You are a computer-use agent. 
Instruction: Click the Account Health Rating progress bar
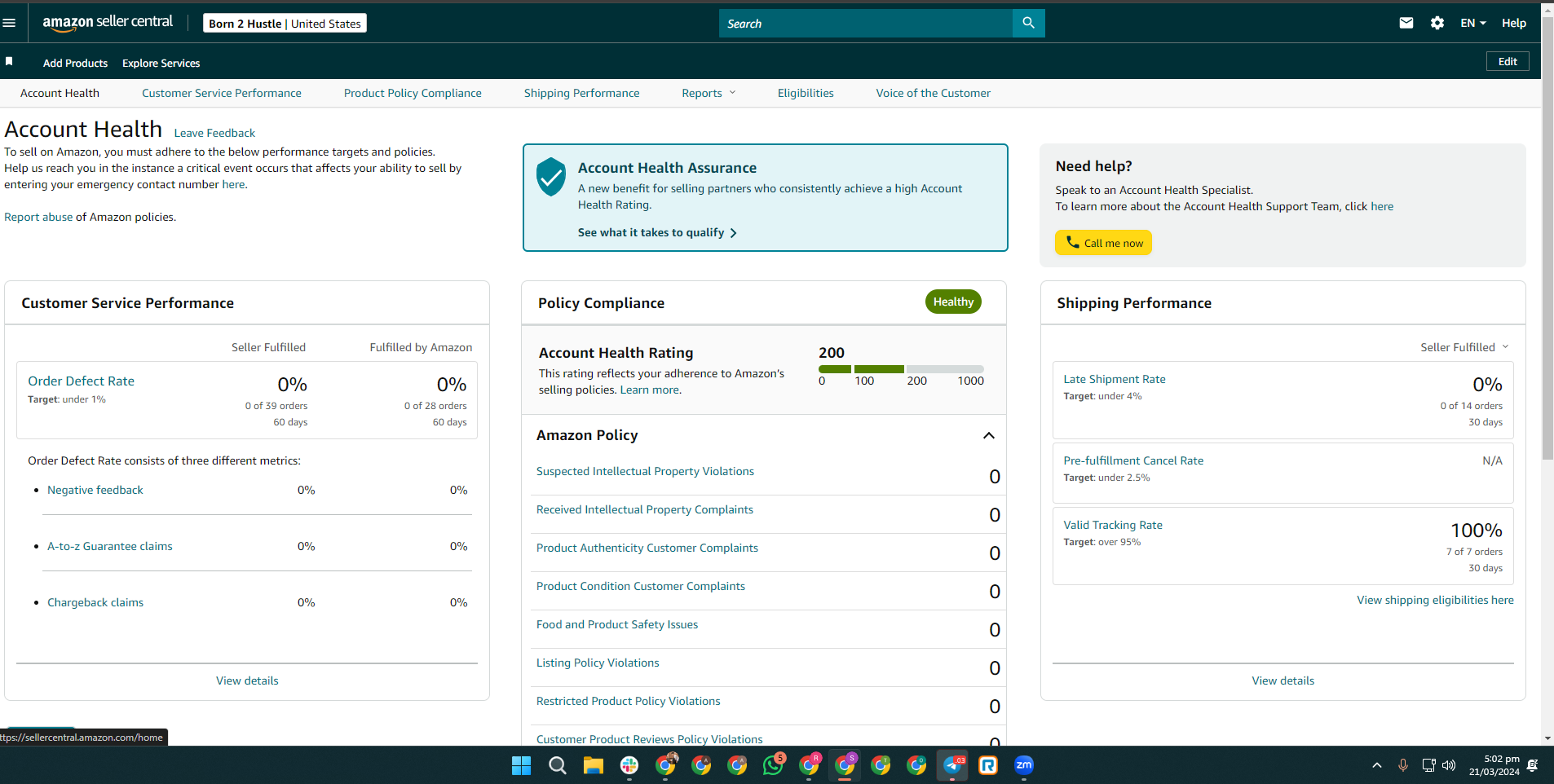click(901, 369)
